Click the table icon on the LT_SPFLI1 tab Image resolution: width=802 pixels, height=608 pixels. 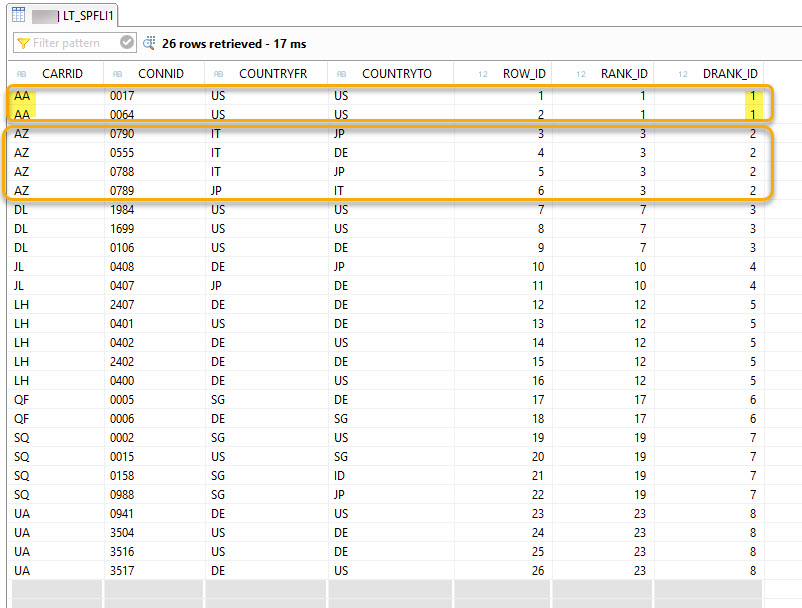click(18, 15)
